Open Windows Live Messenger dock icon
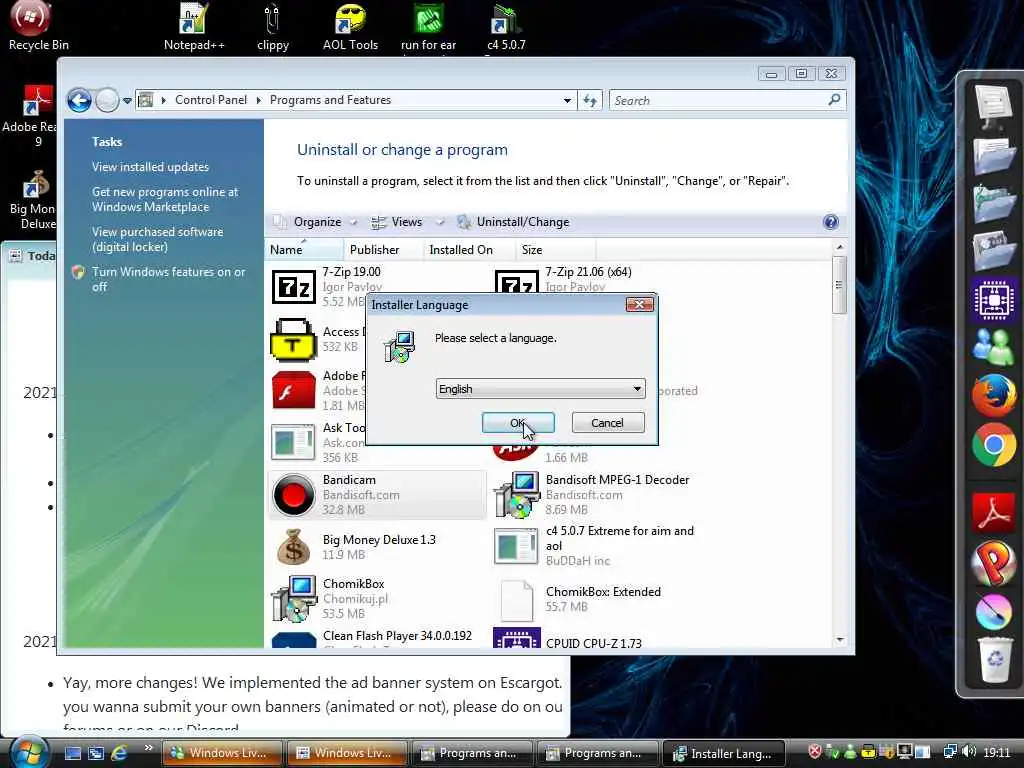The image size is (1024, 768). (993, 345)
